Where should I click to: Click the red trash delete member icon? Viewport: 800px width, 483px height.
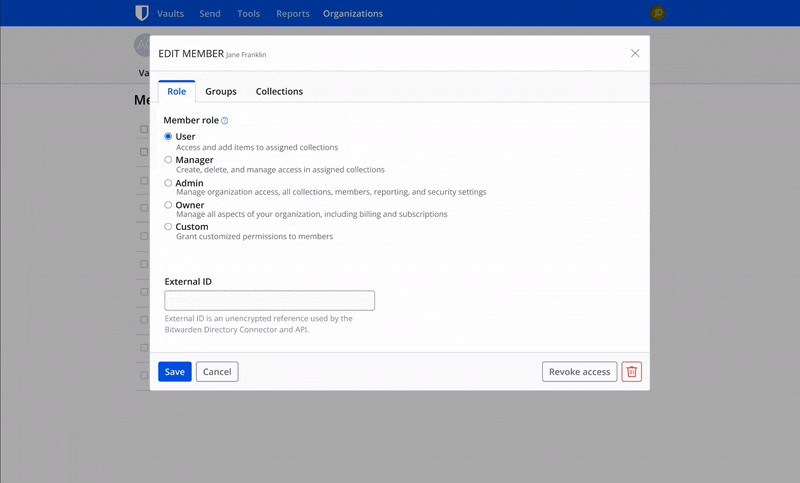coord(631,372)
